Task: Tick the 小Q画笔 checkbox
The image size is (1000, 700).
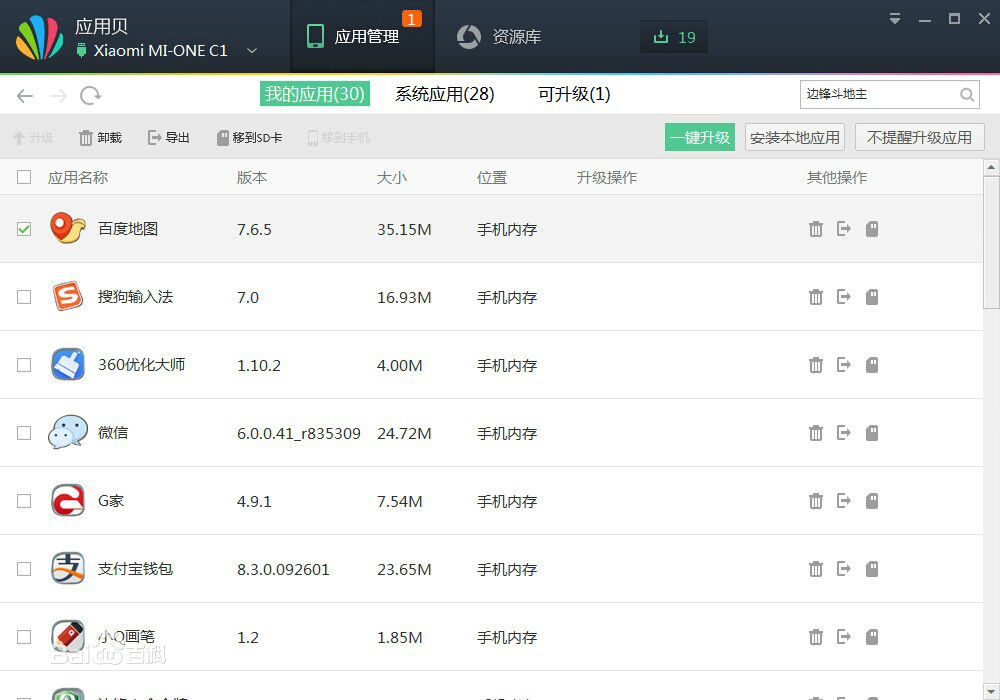Action: click(x=24, y=638)
